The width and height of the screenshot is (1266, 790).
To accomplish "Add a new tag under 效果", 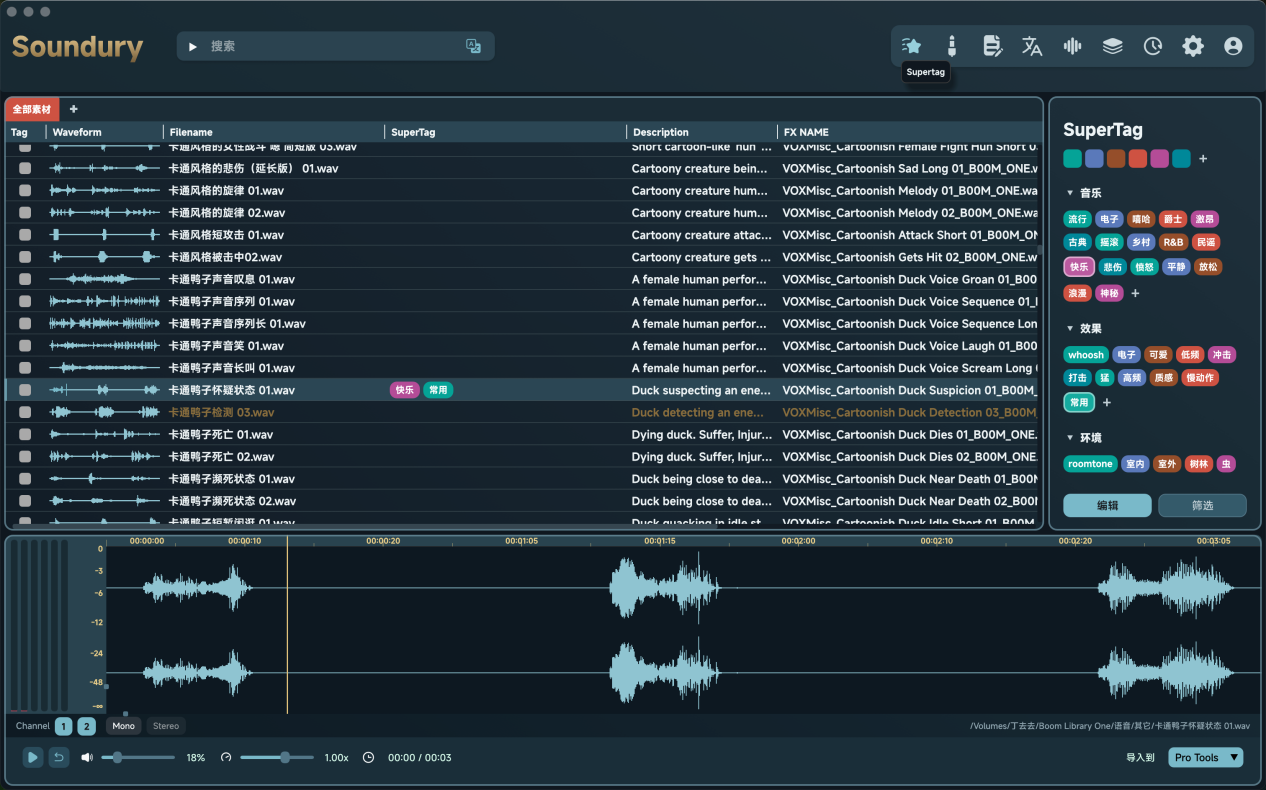I will (x=1107, y=402).
